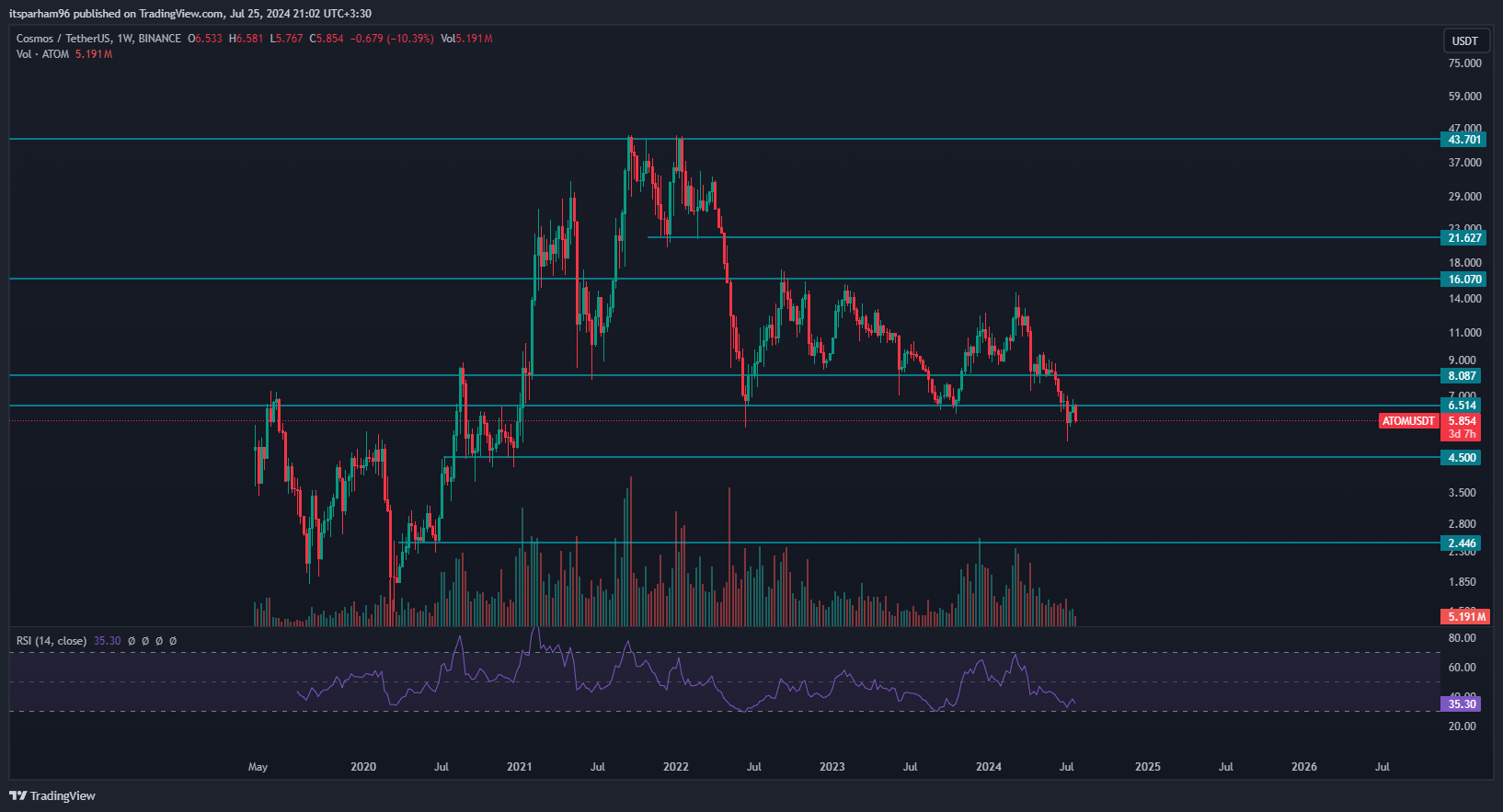Click the 59.000 price axis label
The image size is (1503, 812).
(1464, 97)
